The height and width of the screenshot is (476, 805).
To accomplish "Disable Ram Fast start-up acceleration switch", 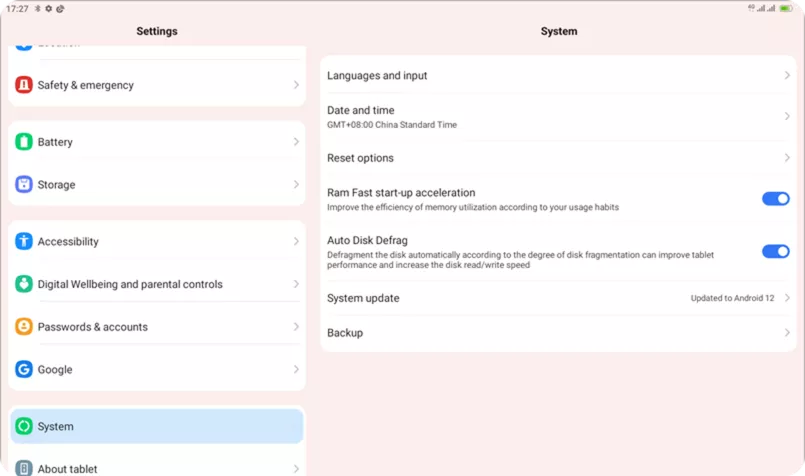I will (775, 199).
